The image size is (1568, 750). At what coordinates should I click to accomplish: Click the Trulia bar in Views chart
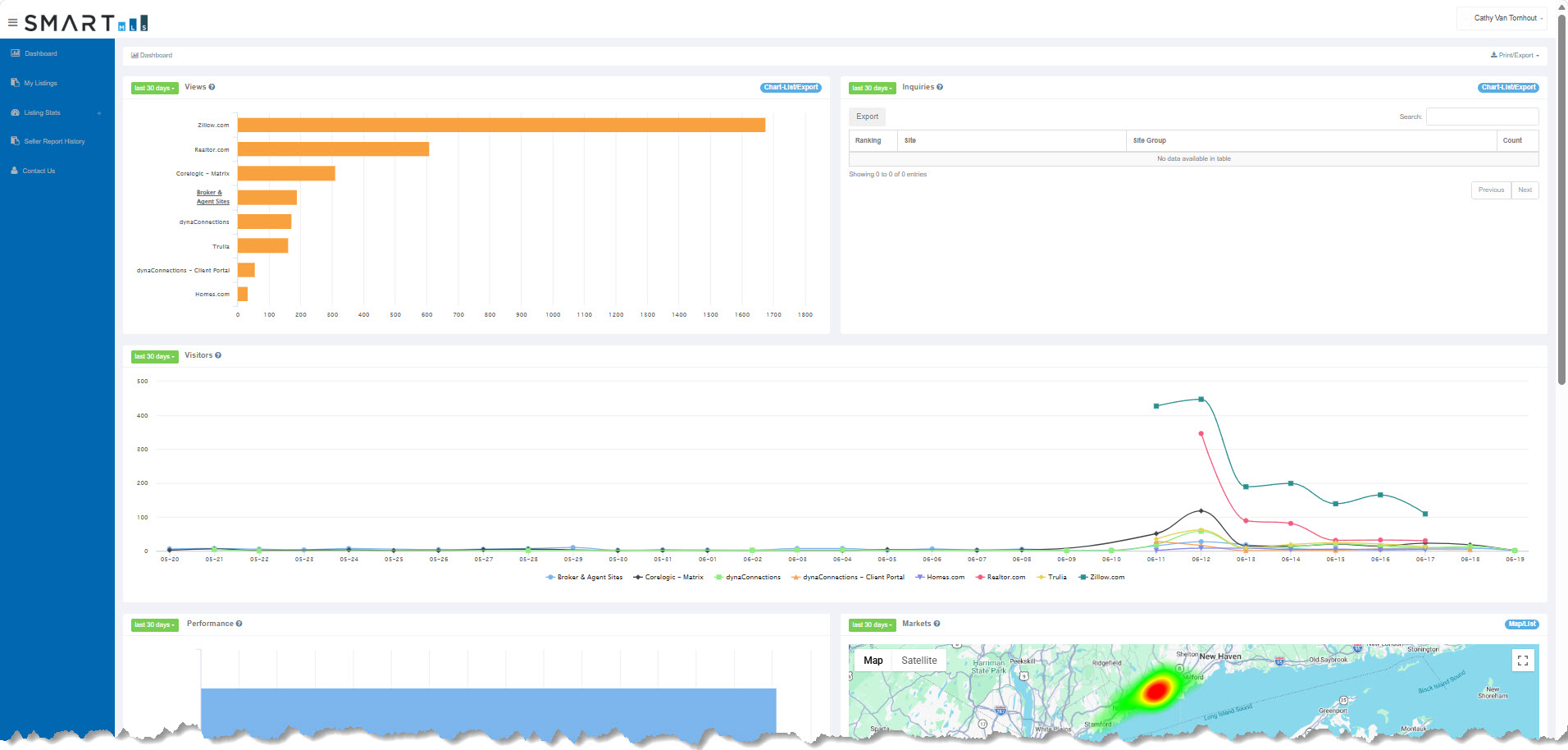coord(262,246)
